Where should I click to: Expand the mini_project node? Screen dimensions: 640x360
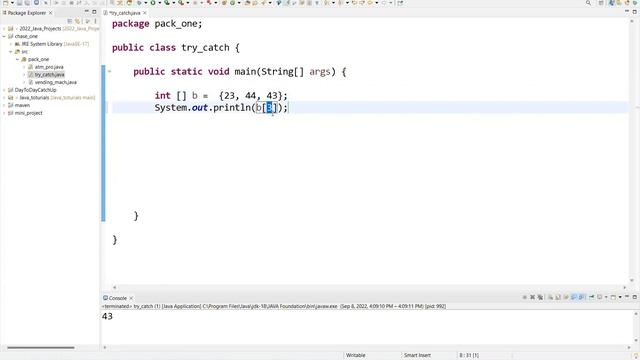click(4, 113)
